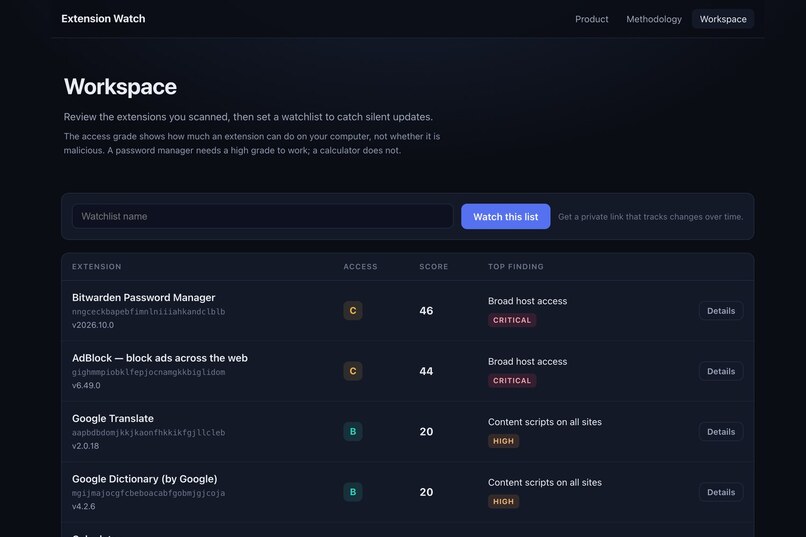Click the C access grade badge for AdBlock
This screenshot has height=537, width=806.
[x=353, y=371]
